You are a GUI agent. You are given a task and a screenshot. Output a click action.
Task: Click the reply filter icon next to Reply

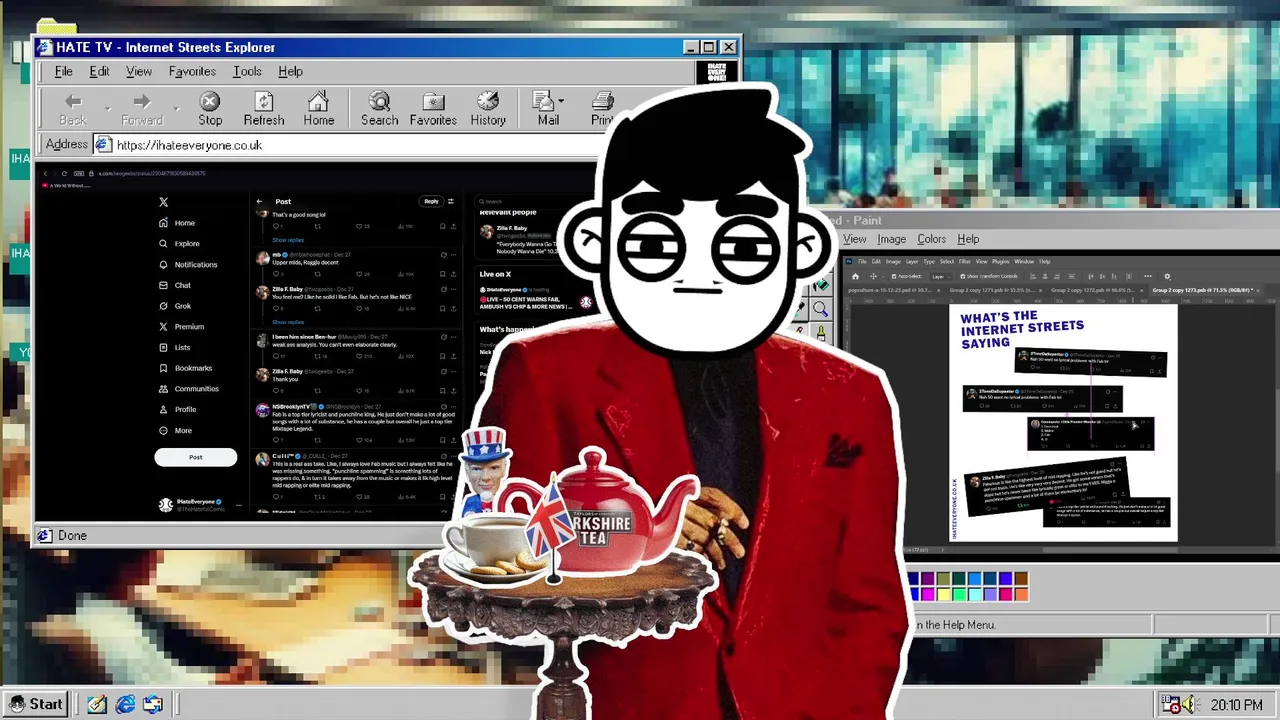(450, 201)
